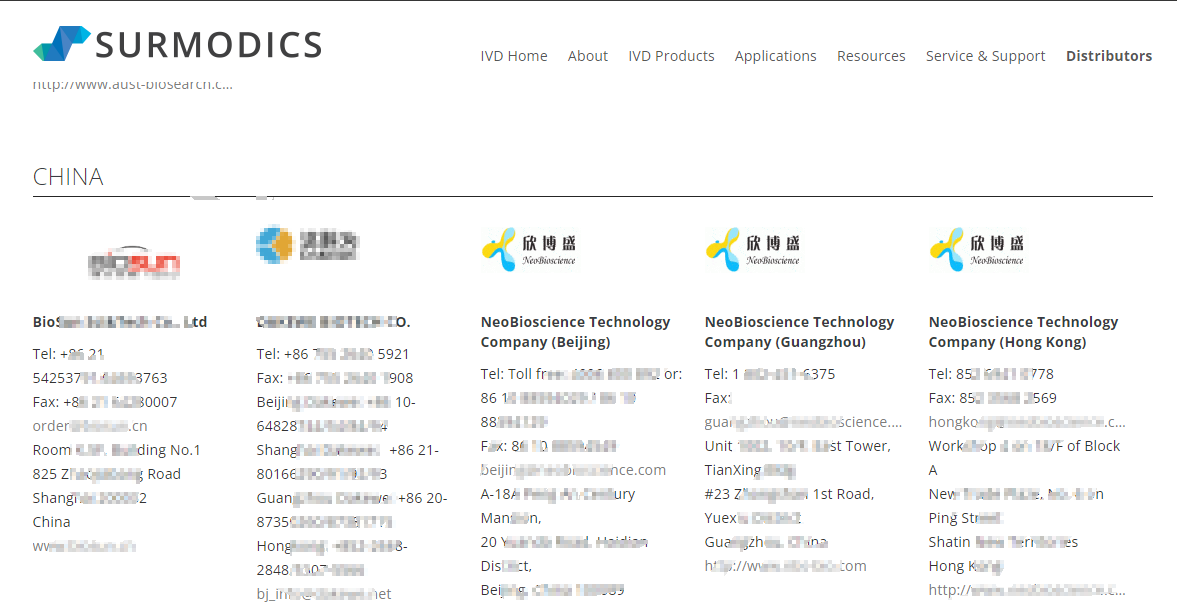
Task: Open the Hong Kong company's http://www website link
Action: pyautogui.click(x=1027, y=590)
